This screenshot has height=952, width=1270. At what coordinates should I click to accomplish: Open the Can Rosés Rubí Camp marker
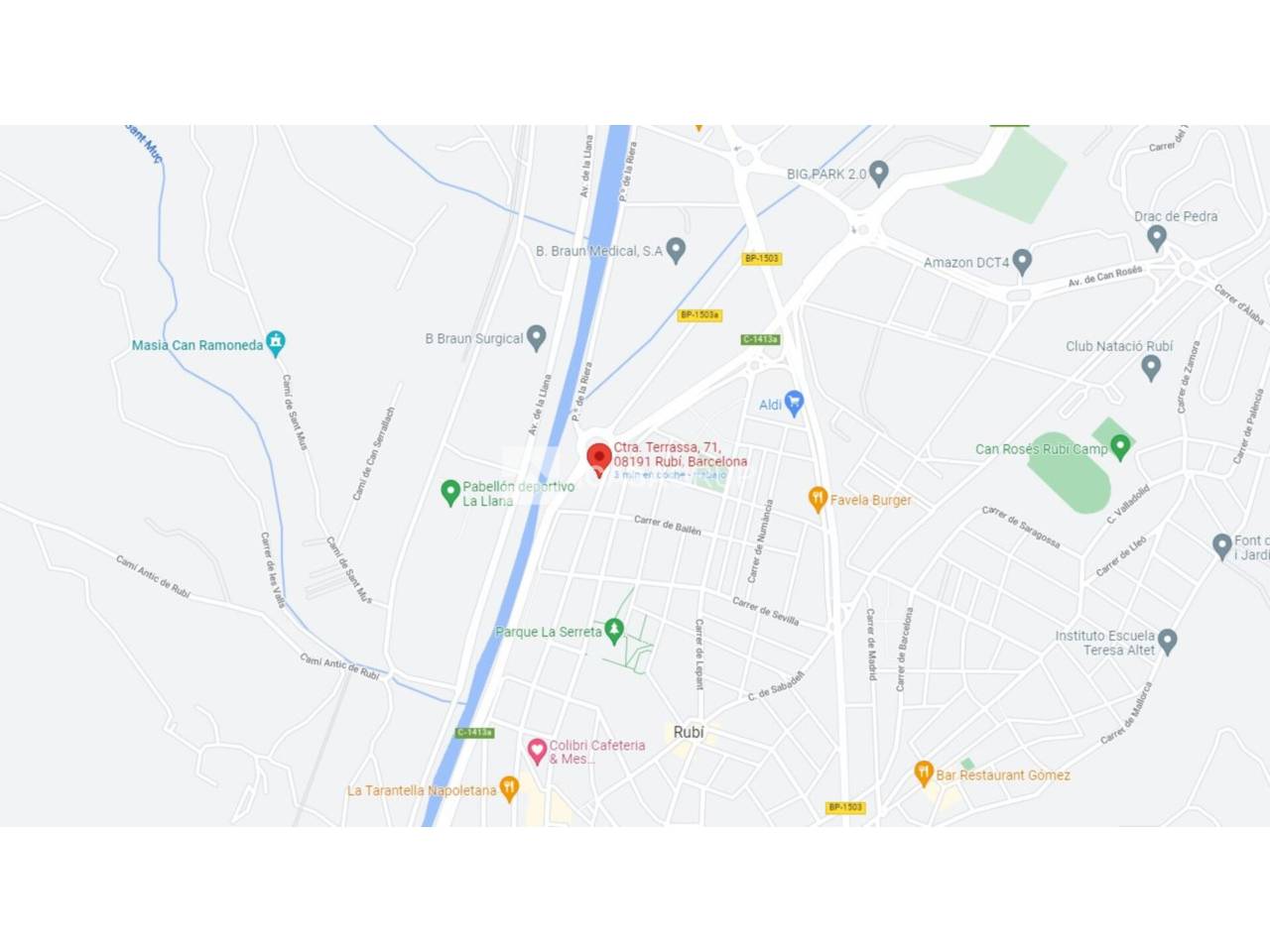[1120, 447]
